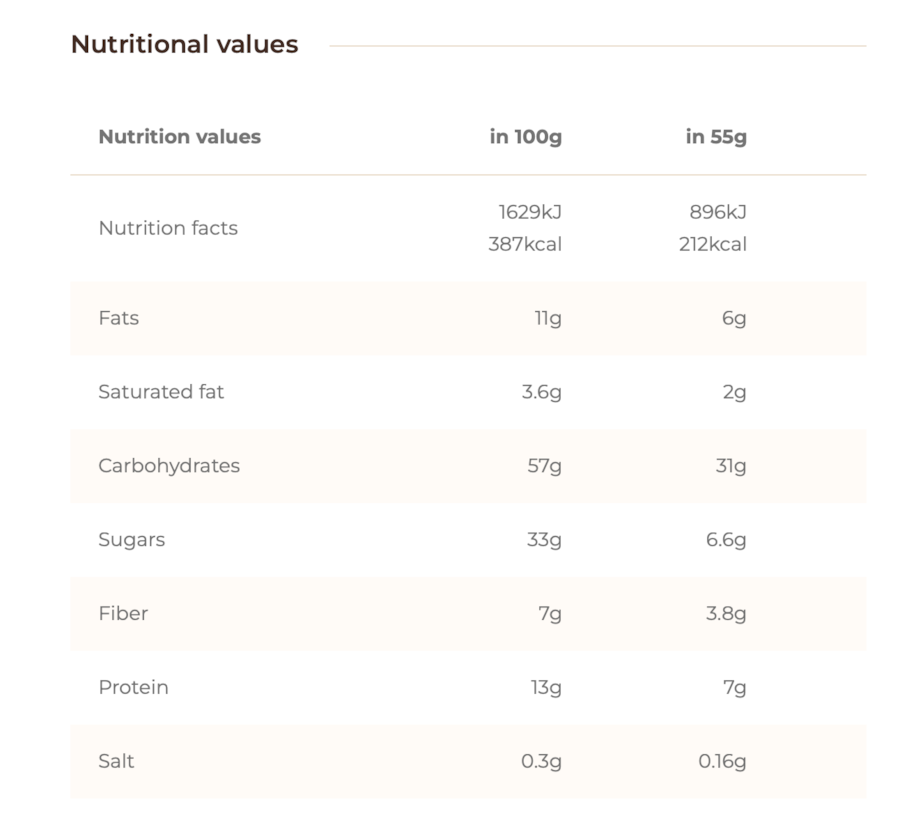Screen dimensions: 900x825
Task: Click the Nutritional values heading
Action: [184, 44]
